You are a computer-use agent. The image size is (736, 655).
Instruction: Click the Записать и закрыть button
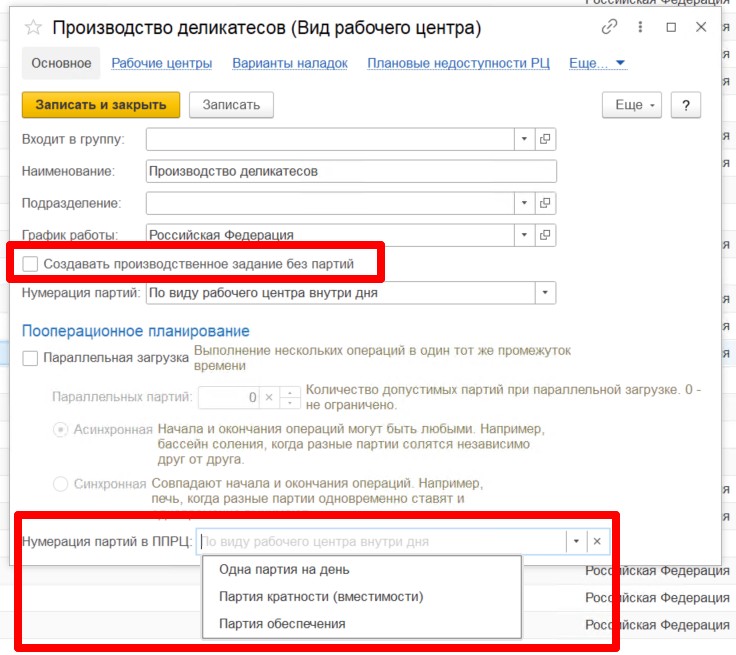click(101, 104)
